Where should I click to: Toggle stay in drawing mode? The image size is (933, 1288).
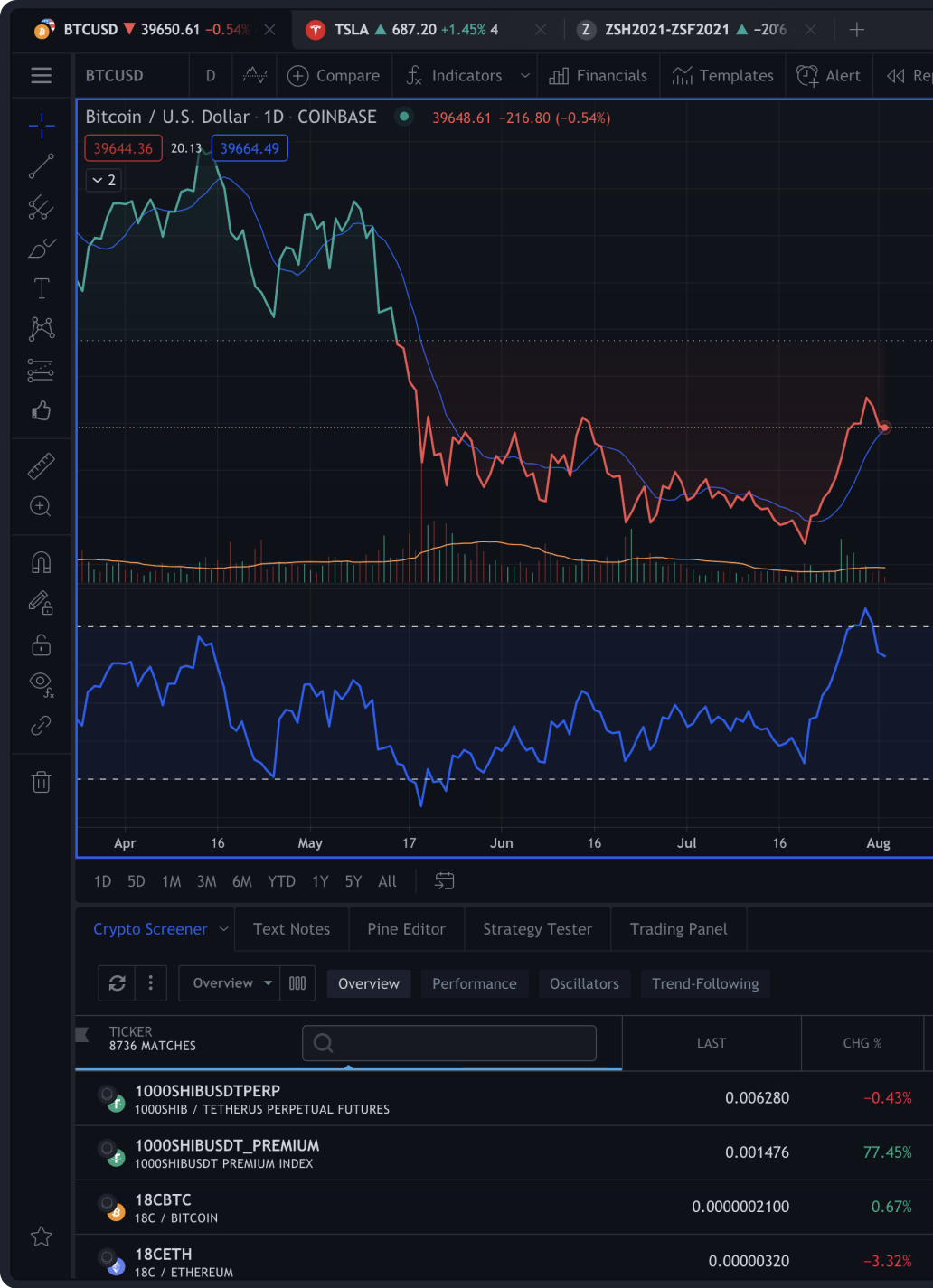(x=41, y=603)
